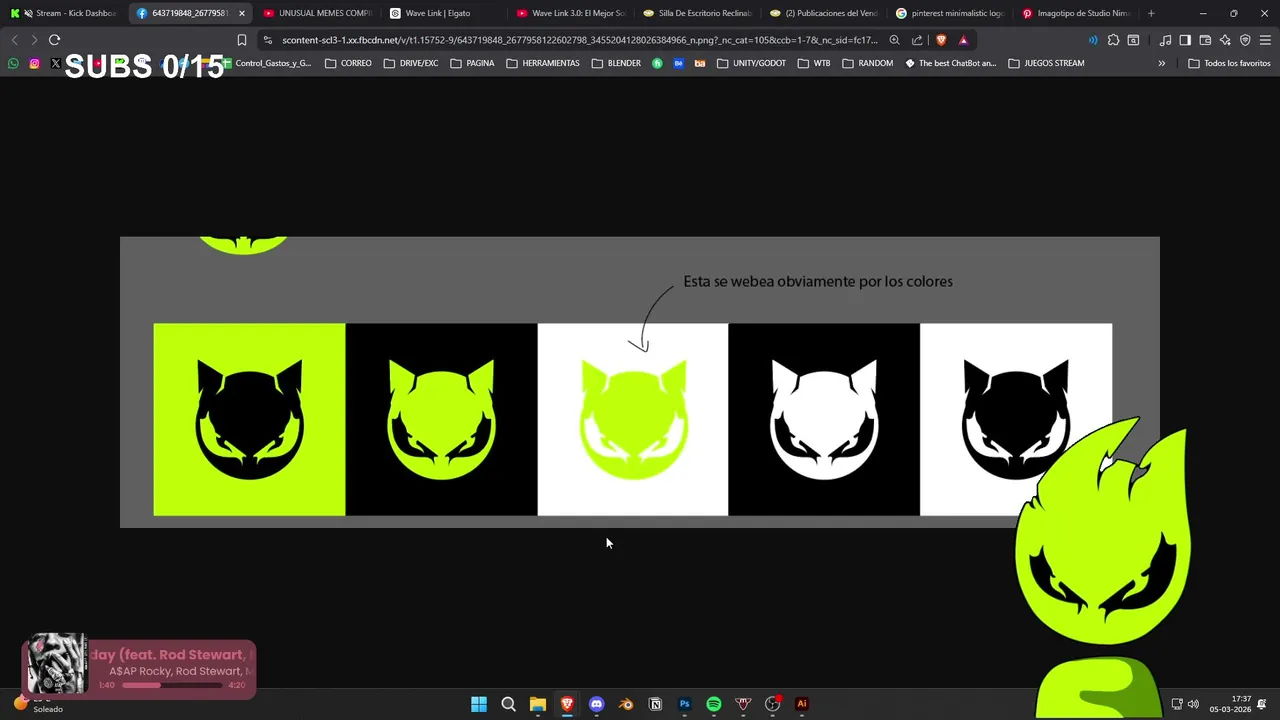Switch to Wave Link | Elgato tab
Image resolution: width=1280 pixels, height=720 pixels.
pyautogui.click(x=444, y=13)
